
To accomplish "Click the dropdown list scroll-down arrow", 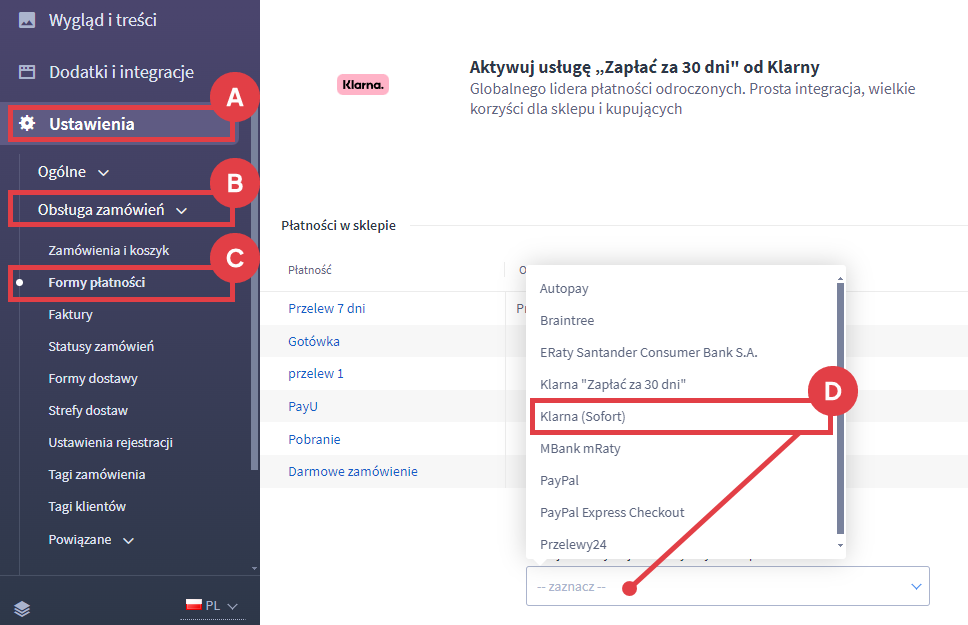I will 840,546.
